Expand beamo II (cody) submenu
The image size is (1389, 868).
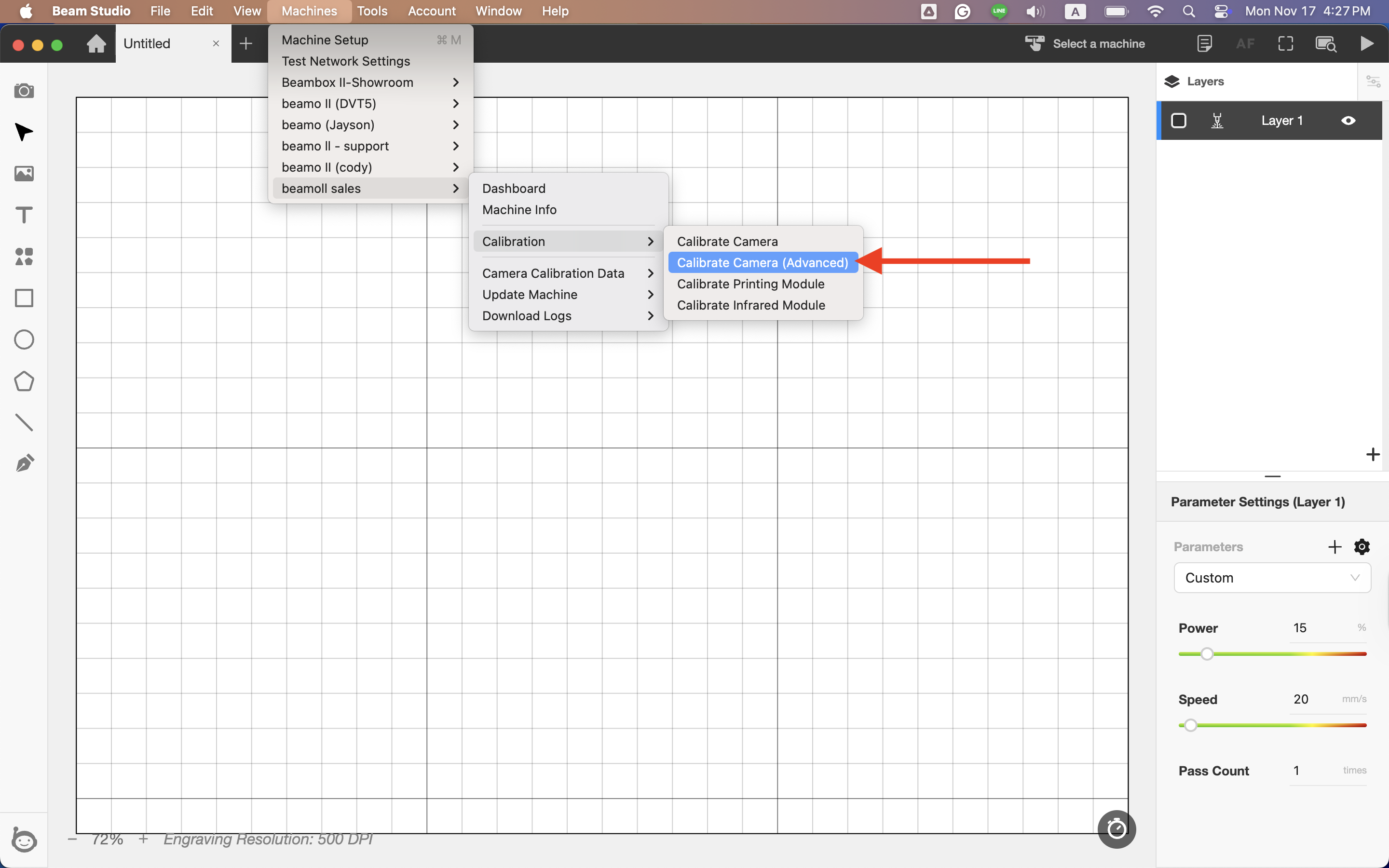click(x=370, y=167)
